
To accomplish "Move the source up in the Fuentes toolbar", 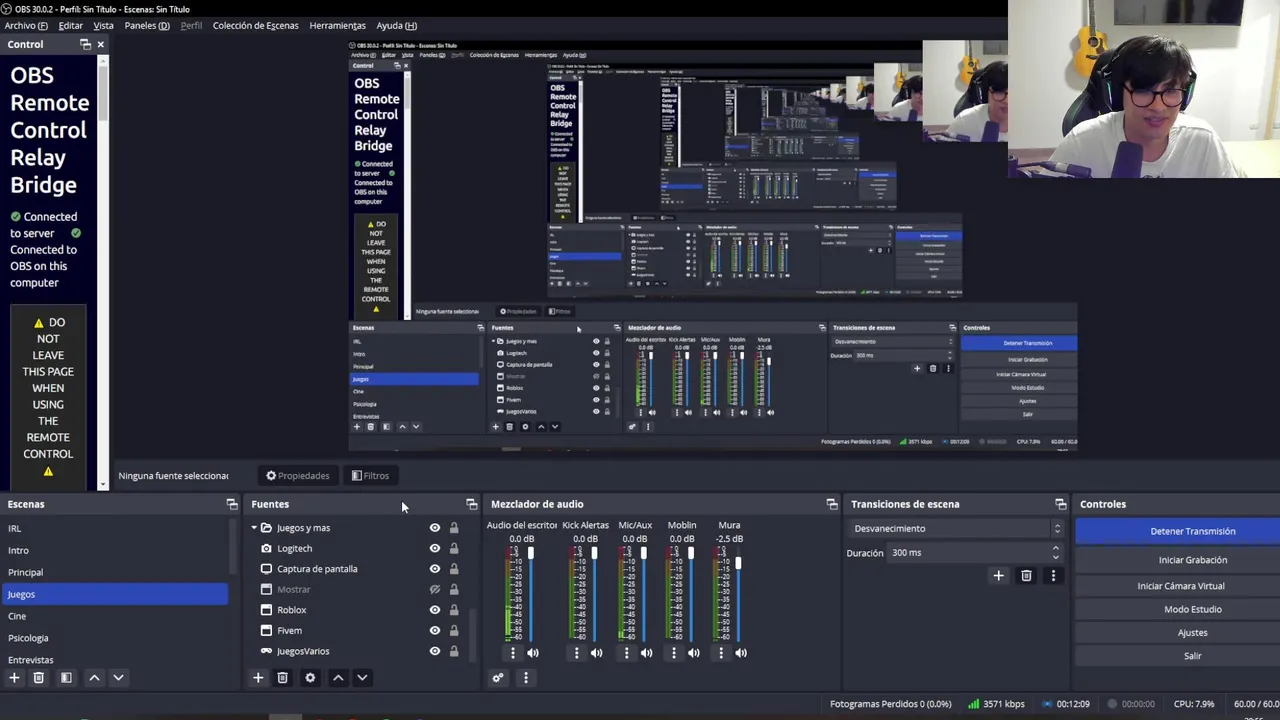I will click(x=338, y=678).
